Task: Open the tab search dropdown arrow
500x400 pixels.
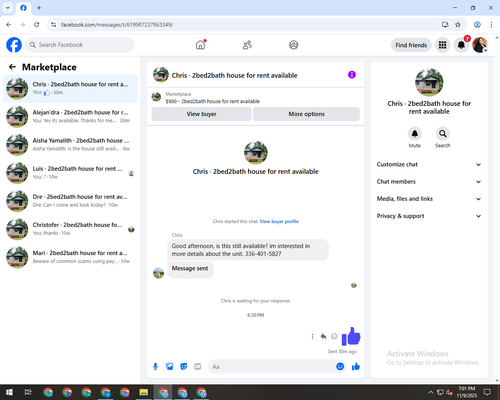Action: coord(8,8)
